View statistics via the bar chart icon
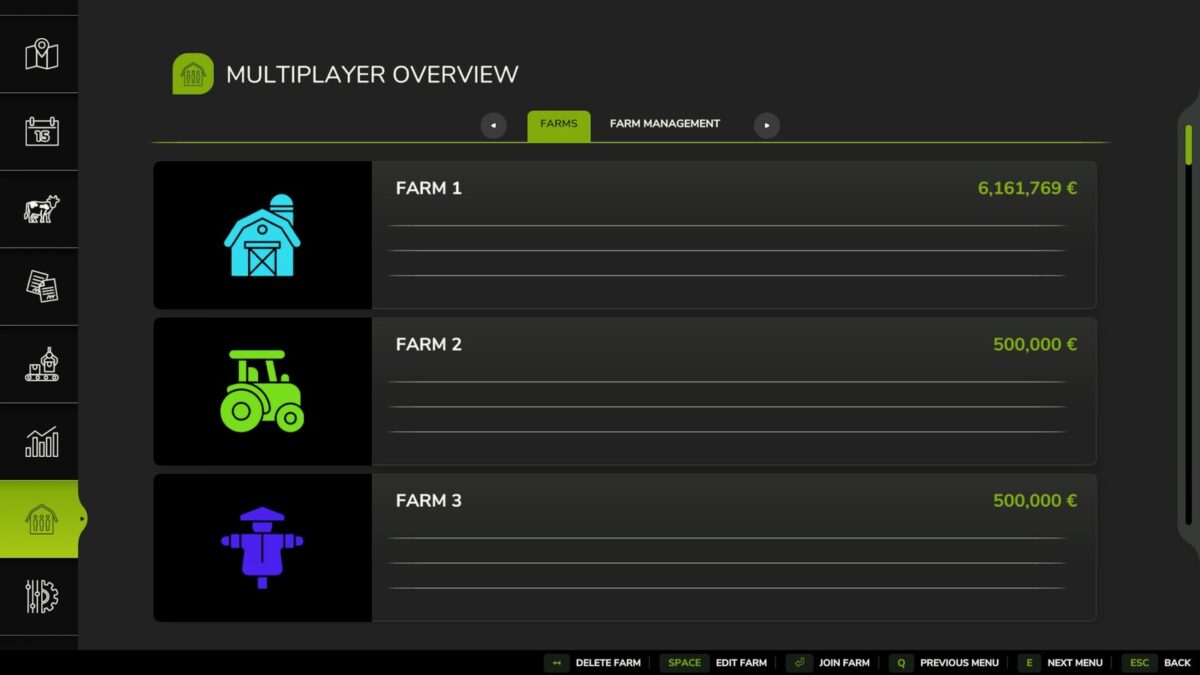Image resolution: width=1200 pixels, height=675 pixels. [40, 441]
